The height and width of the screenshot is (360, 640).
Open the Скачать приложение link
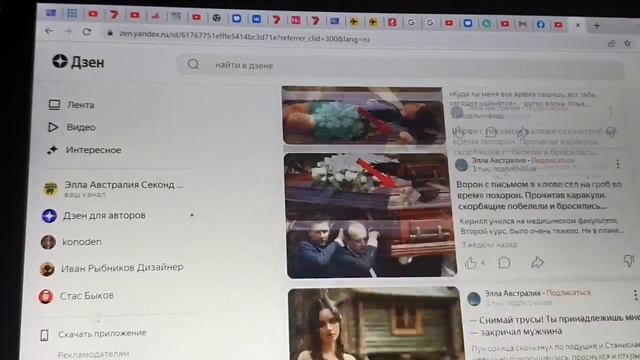[x=102, y=333]
